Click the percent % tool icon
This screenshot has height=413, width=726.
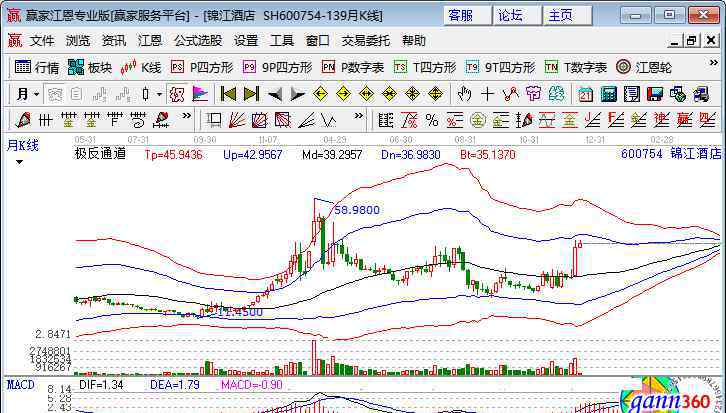(x=432, y=120)
